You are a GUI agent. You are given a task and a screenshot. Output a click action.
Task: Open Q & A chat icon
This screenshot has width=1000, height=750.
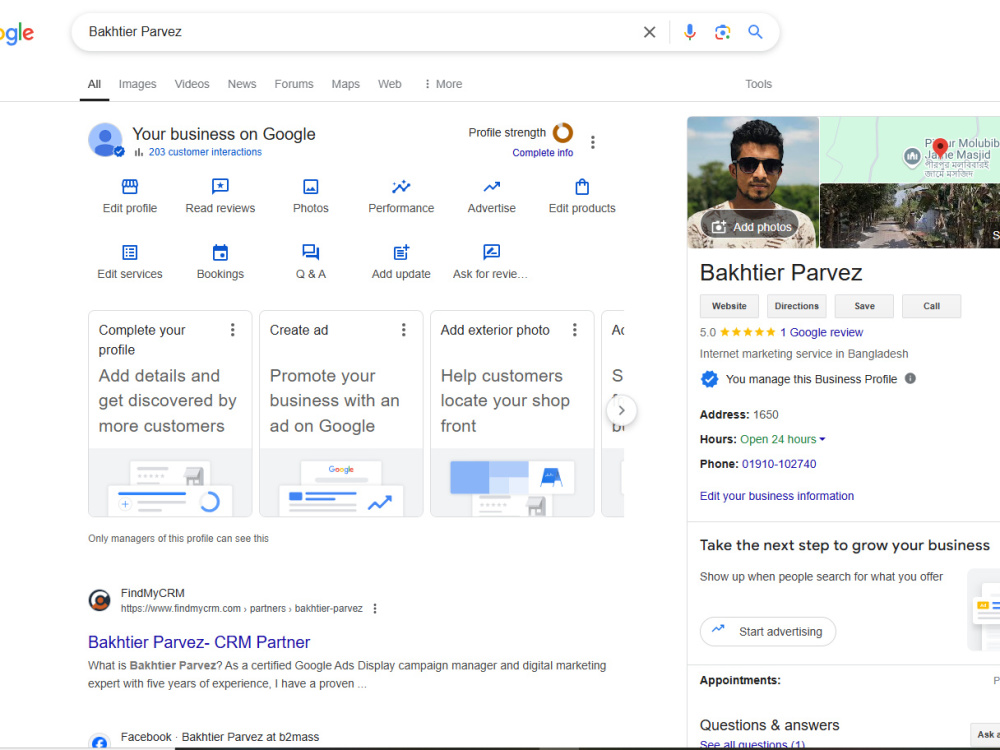pos(311,253)
